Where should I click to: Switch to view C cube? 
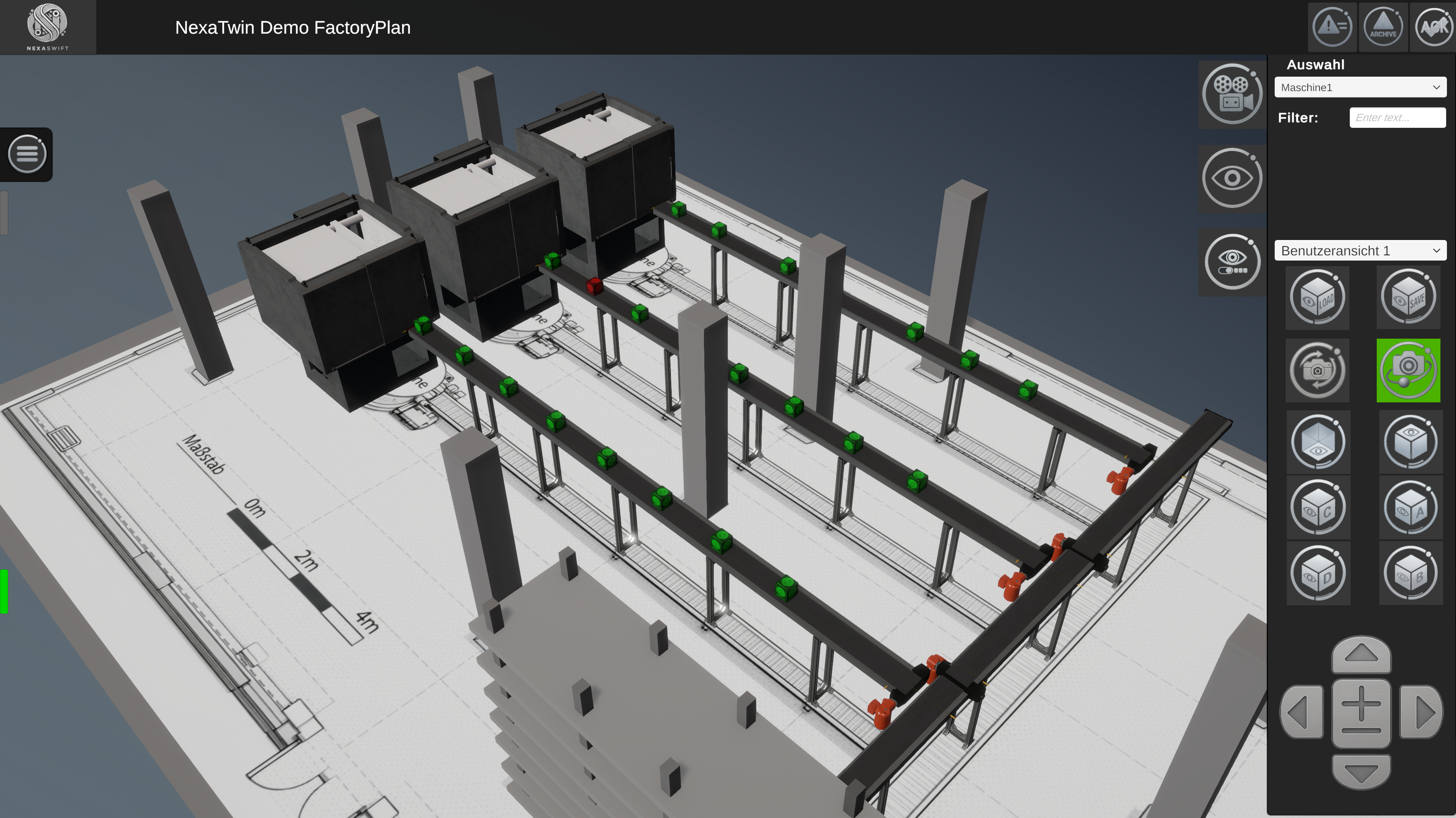1318,508
